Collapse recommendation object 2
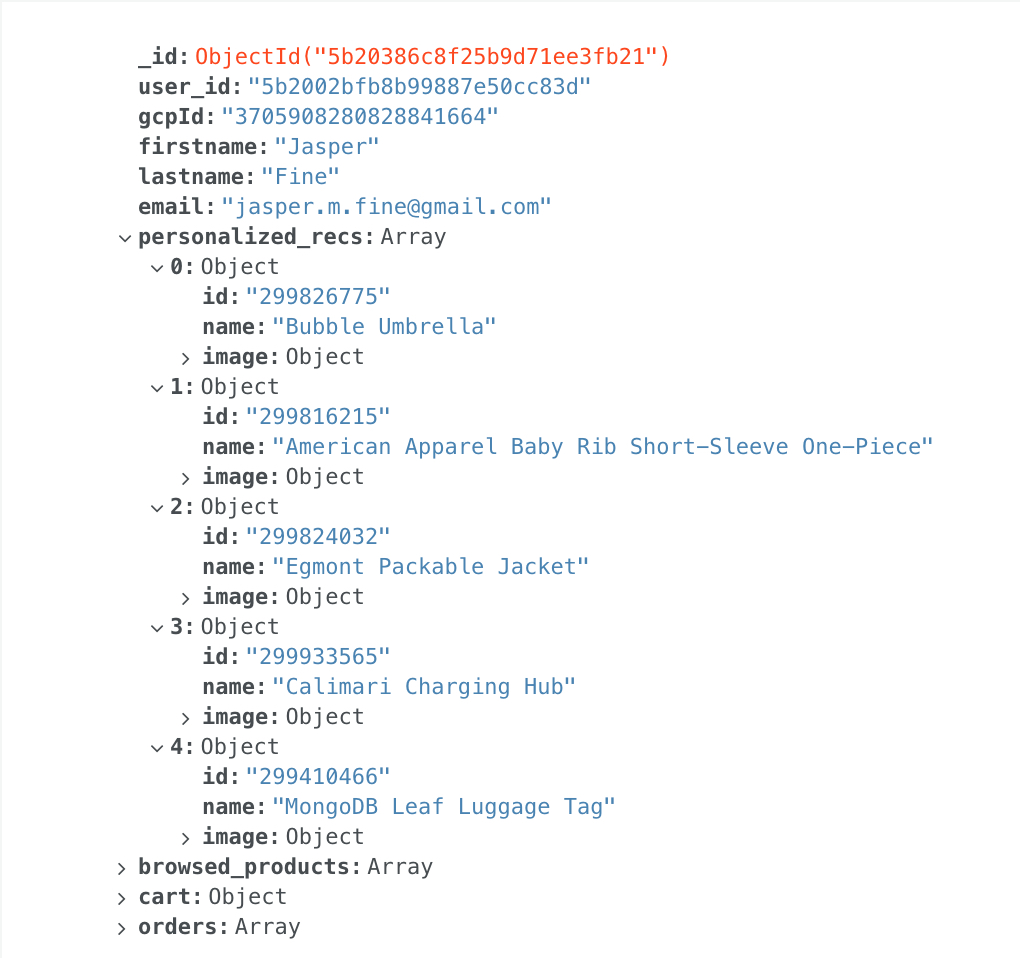This screenshot has width=1020, height=958. coord(156,508)
